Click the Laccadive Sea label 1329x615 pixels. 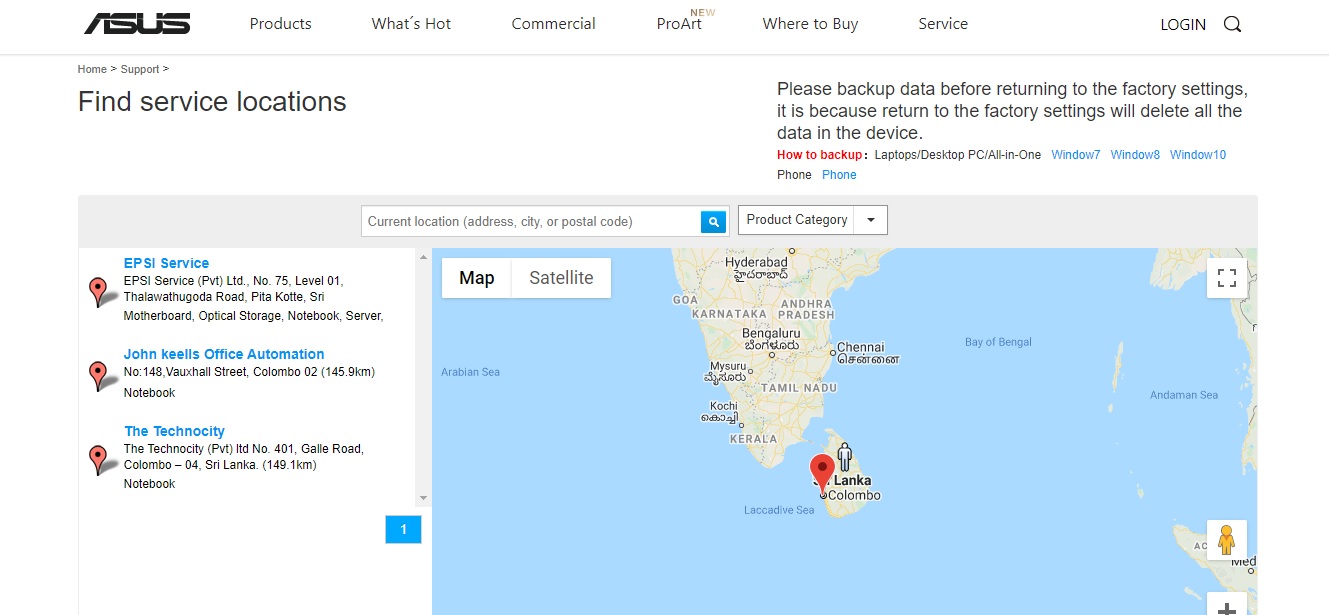click(779, 510)
